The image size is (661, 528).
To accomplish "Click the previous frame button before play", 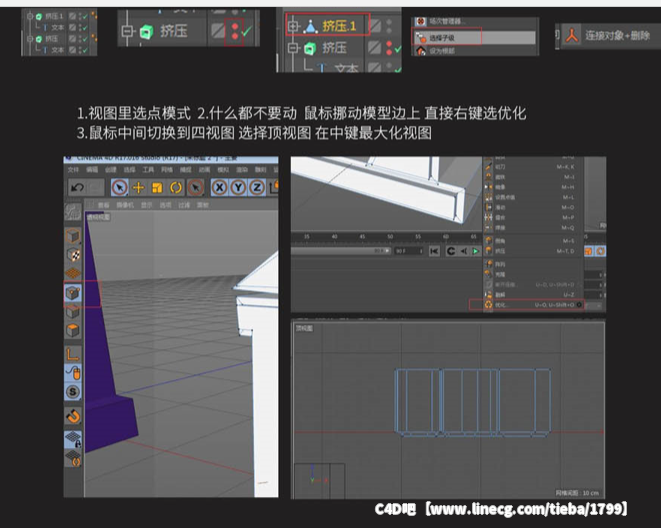I will [464, 251].
